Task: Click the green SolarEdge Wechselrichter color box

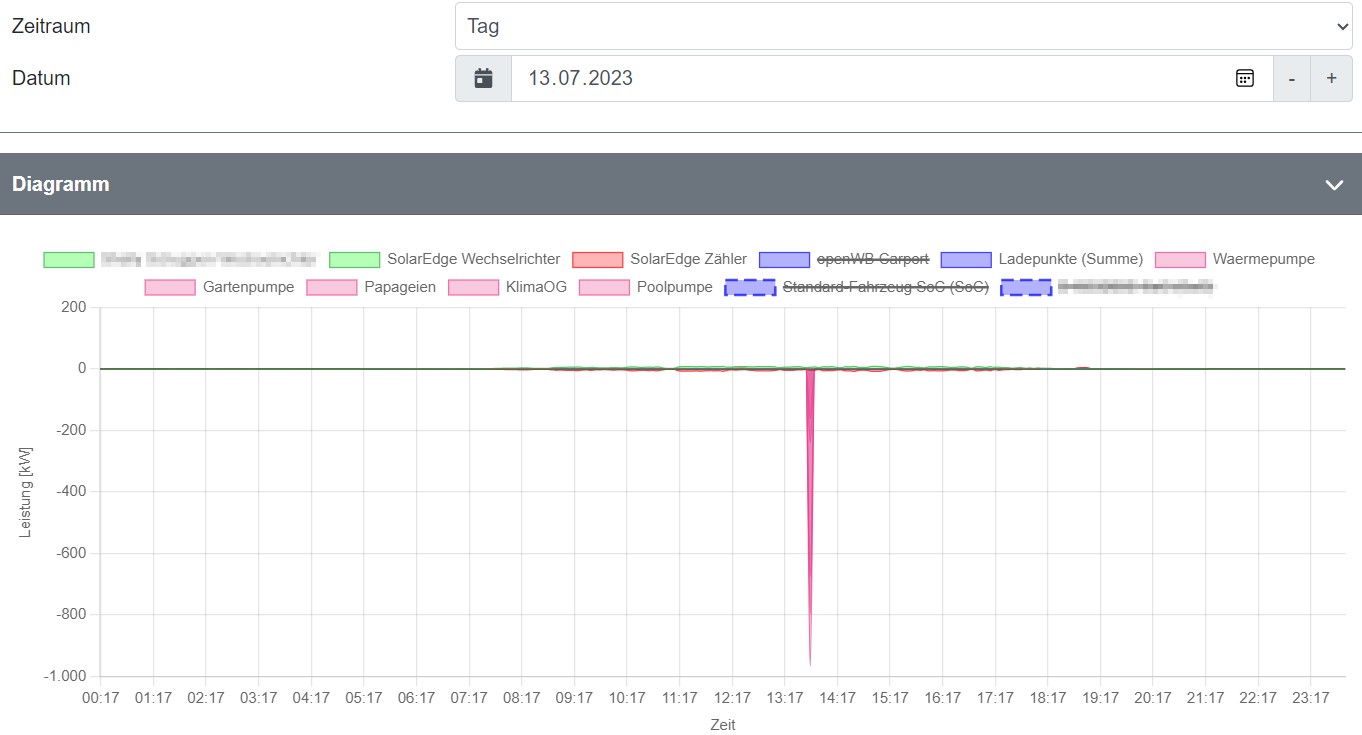Action: click(x=355, y=260)
